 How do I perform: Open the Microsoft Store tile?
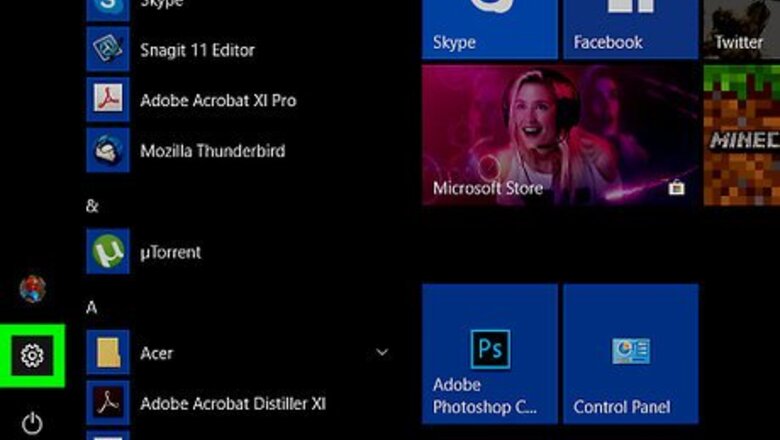click(560, 135)
